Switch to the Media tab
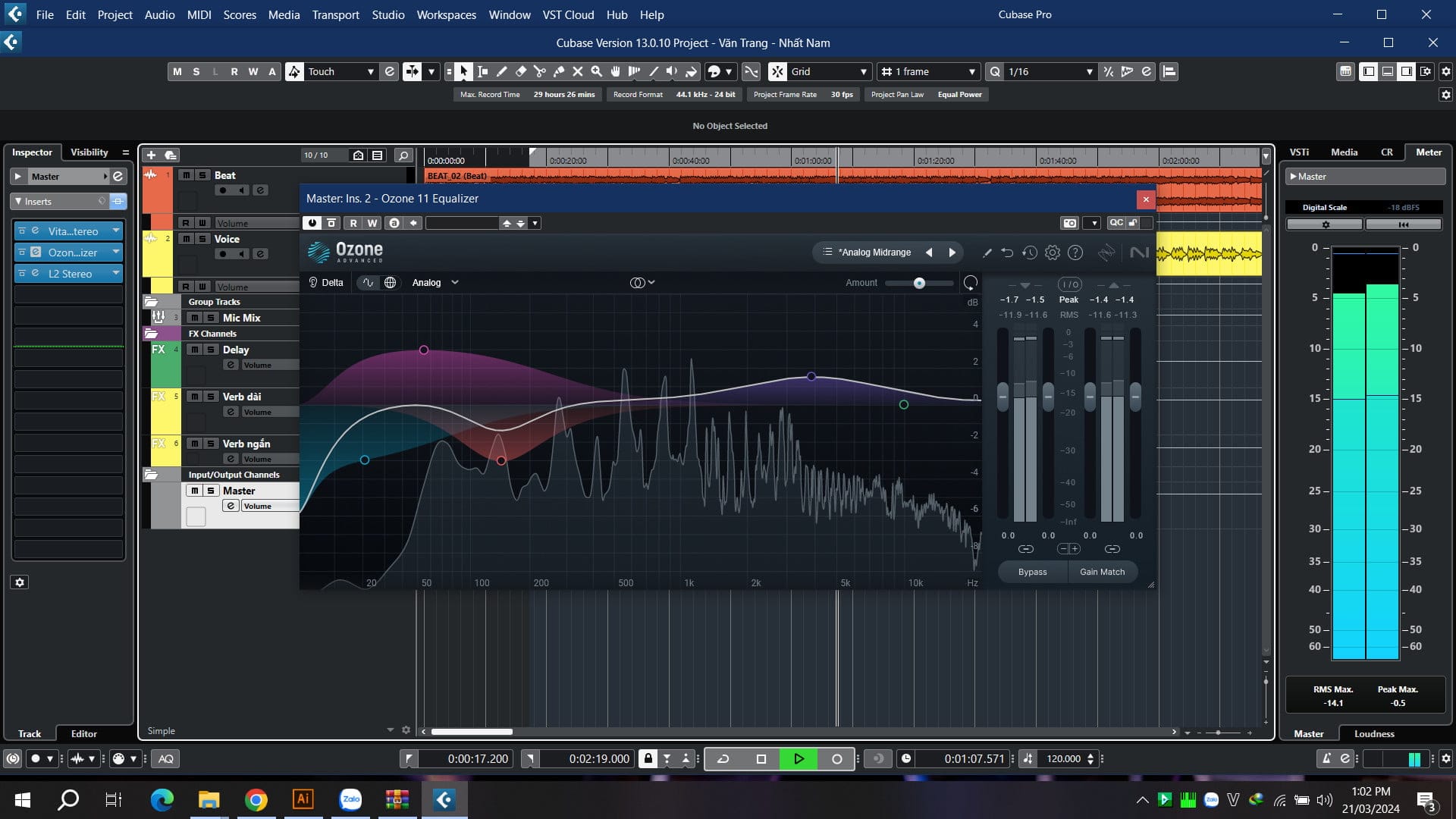This screenshot has height=819, width=1456. point(1344,152)
